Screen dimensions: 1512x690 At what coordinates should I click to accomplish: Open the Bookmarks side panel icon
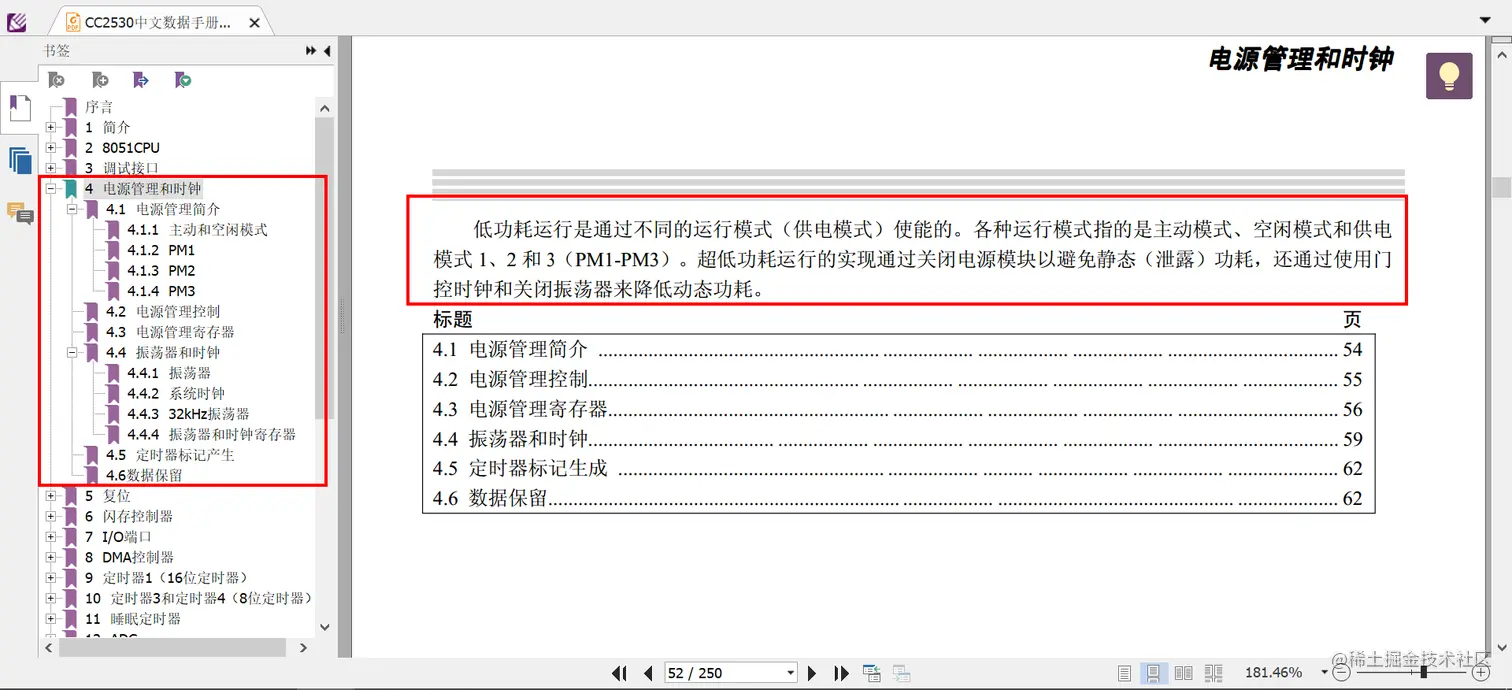click(x=19, y=108)
